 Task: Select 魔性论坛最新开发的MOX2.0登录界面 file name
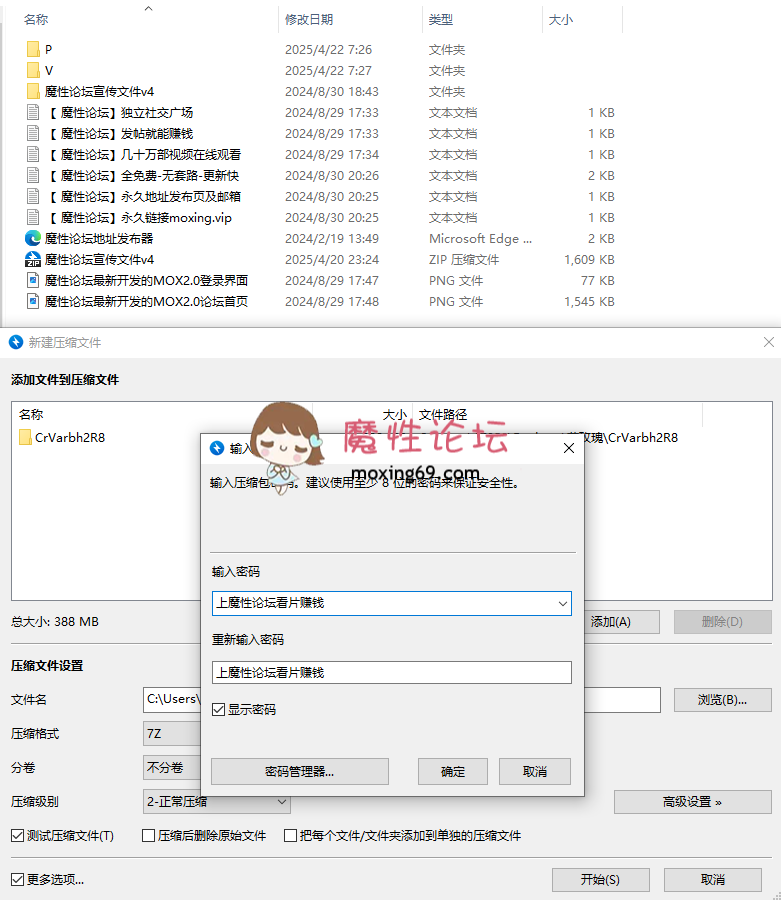pos(146,281)
